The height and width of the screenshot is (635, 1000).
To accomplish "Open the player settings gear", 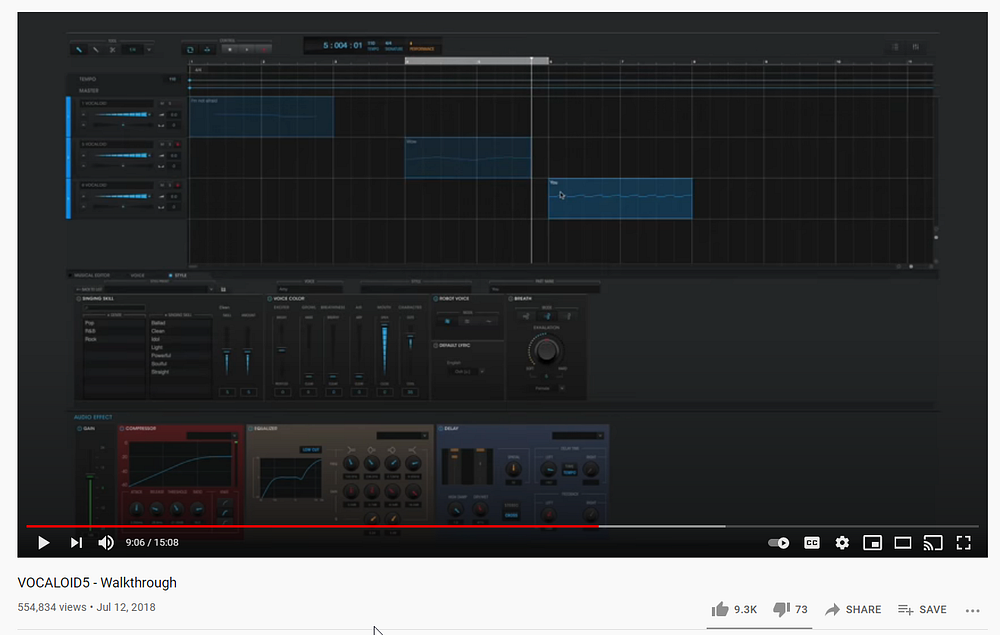I will (x=842, y=543).
